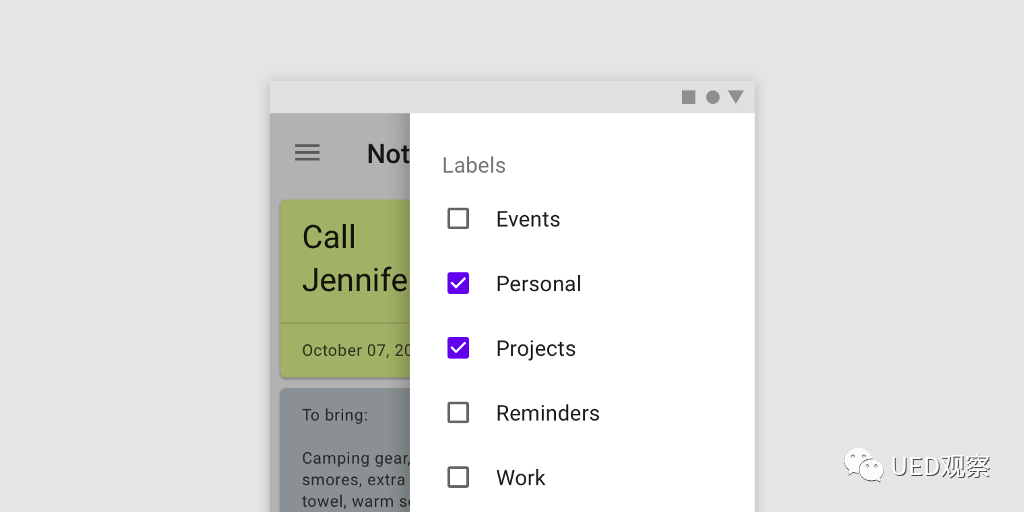
Task: Enable the Events label checkbox
Action: click(x=458, y=218)
